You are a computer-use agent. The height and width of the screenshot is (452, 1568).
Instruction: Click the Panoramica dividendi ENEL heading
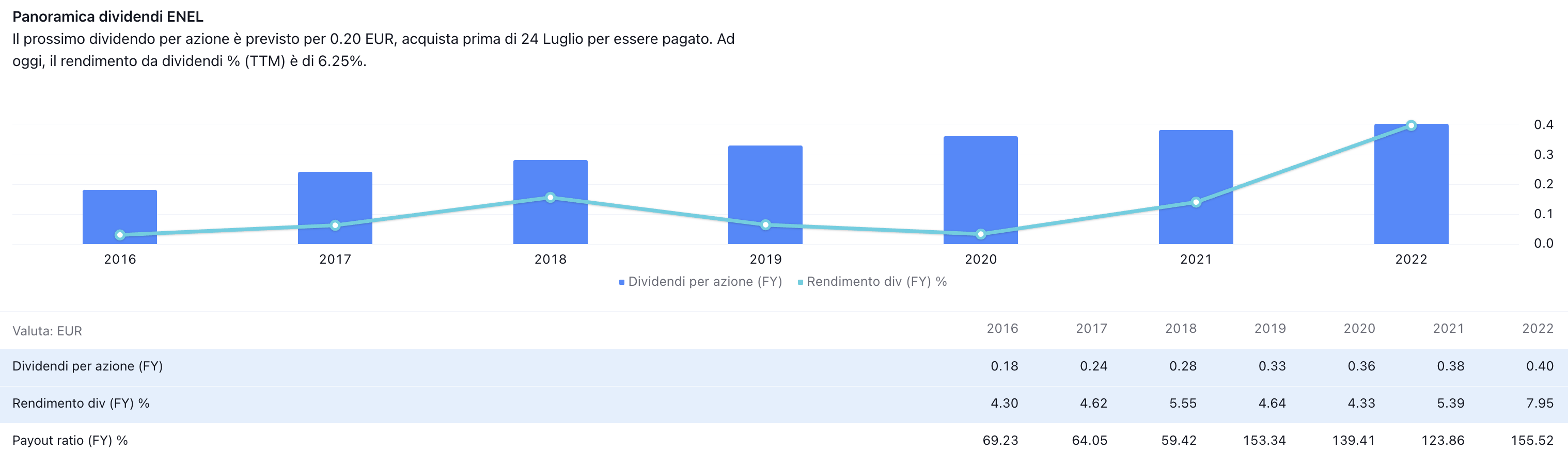tap(108, 17)
